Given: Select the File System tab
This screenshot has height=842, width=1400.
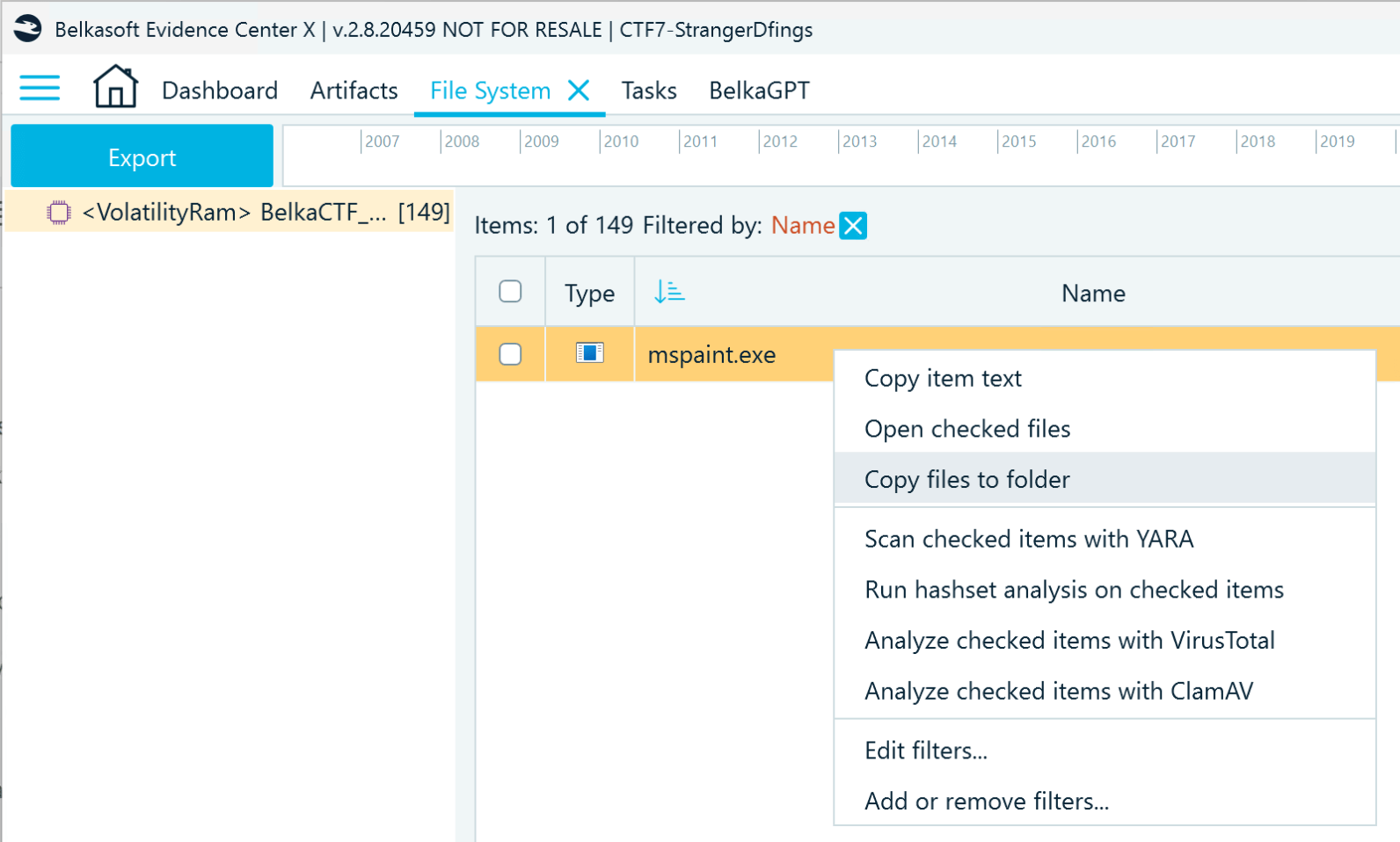Looking at the screenshot, I should point(490,91).
